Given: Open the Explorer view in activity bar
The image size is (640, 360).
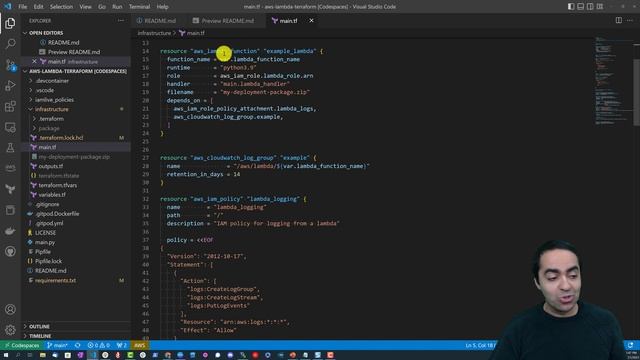Looking at the screenshot, I should click(x=10, y=23).
